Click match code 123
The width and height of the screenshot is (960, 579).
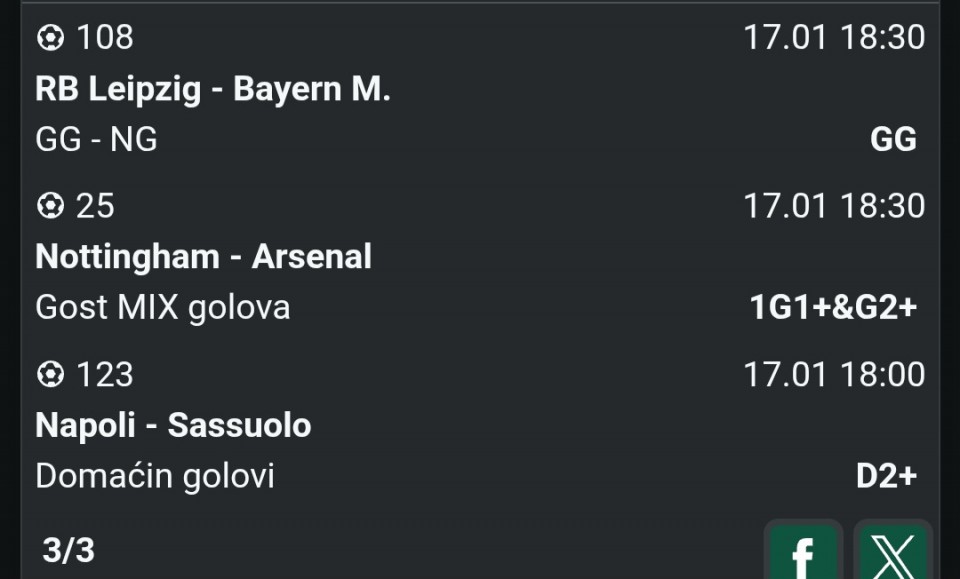[105, 375]
